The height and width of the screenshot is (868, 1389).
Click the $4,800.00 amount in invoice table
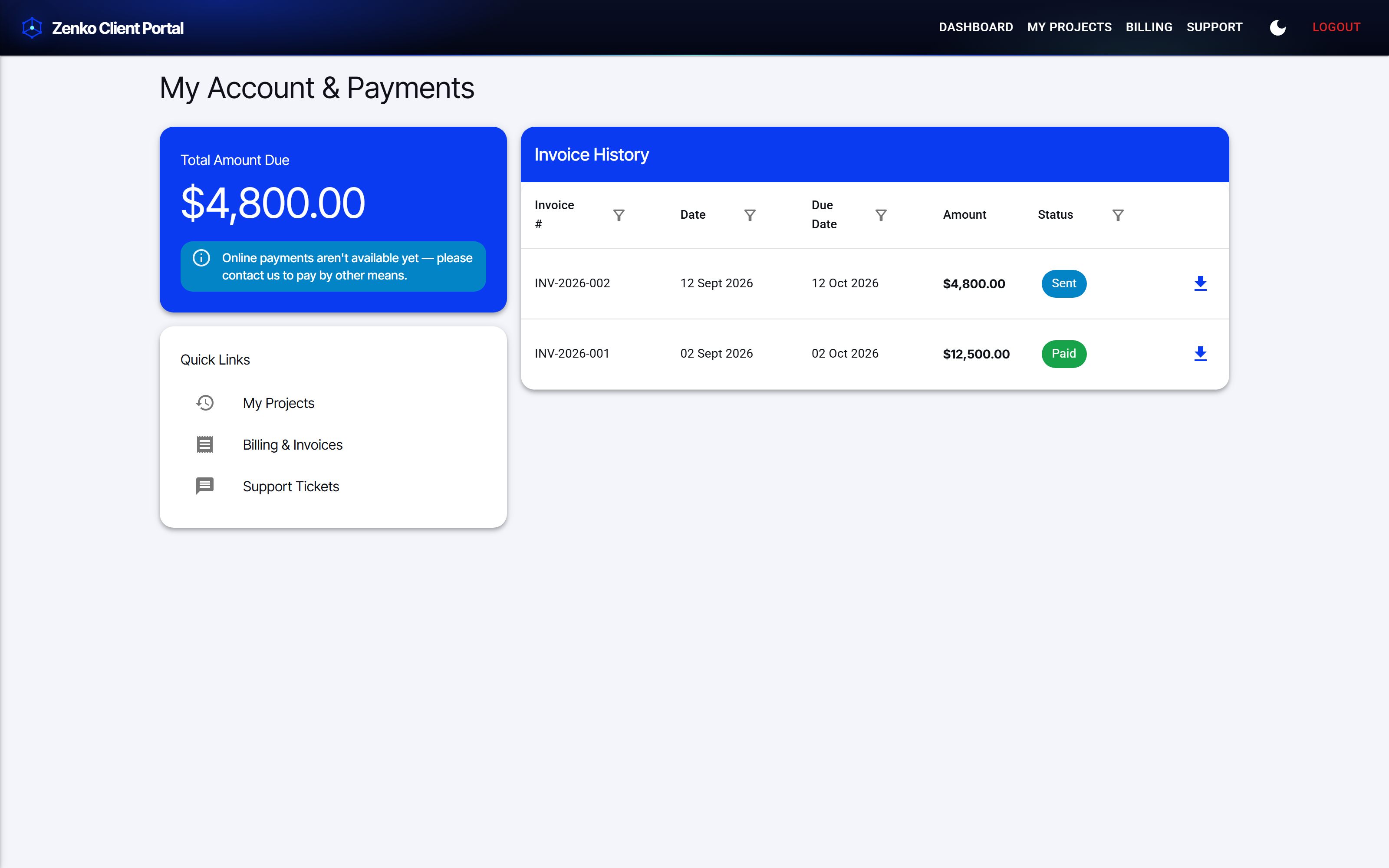(974, 283)
